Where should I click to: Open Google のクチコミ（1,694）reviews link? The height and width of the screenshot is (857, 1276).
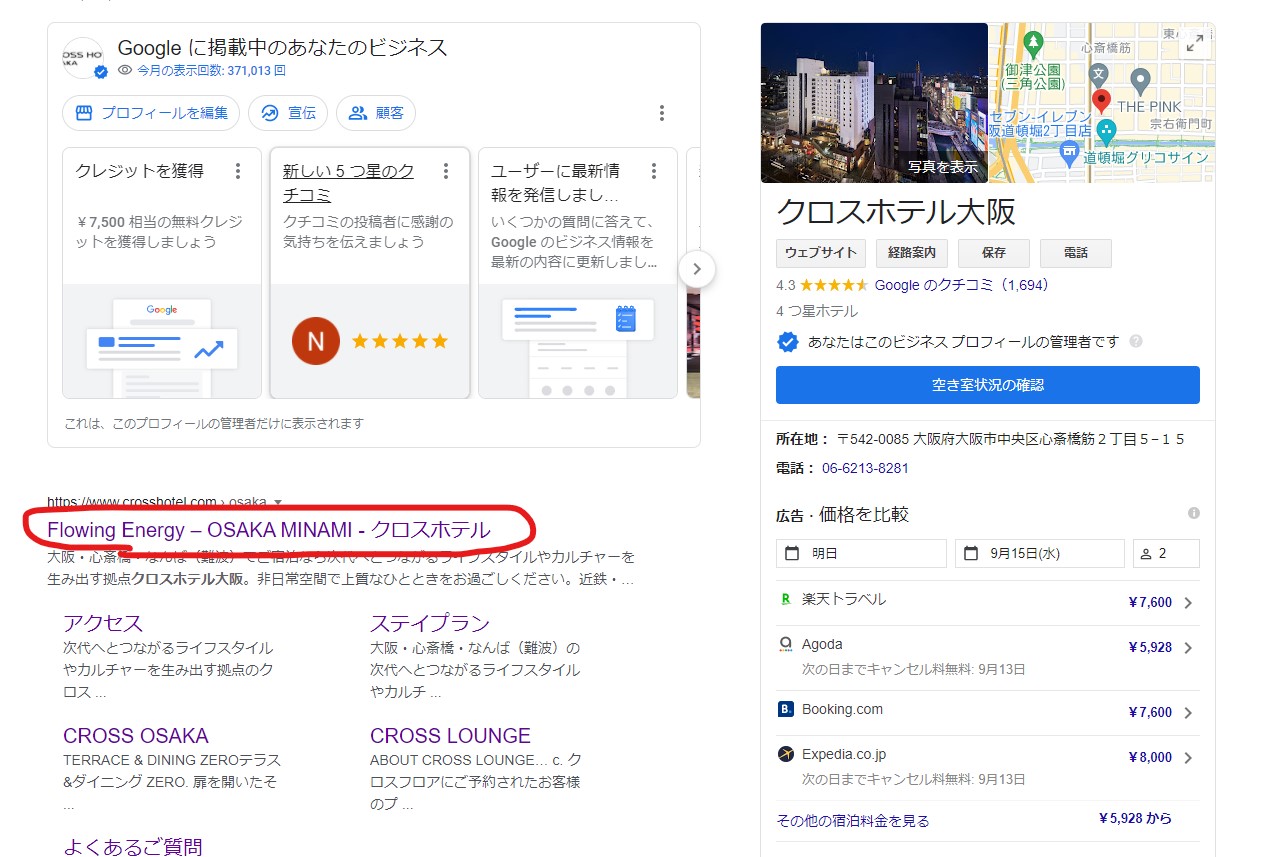pos(962,285)
